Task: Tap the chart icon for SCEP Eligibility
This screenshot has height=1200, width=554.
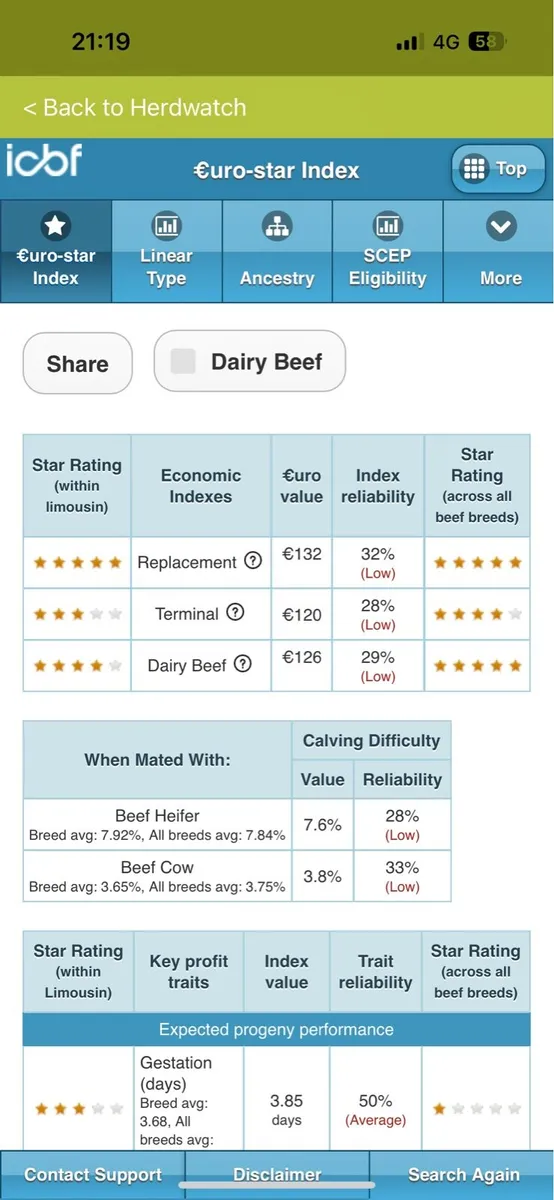Action: click(387, 226)
